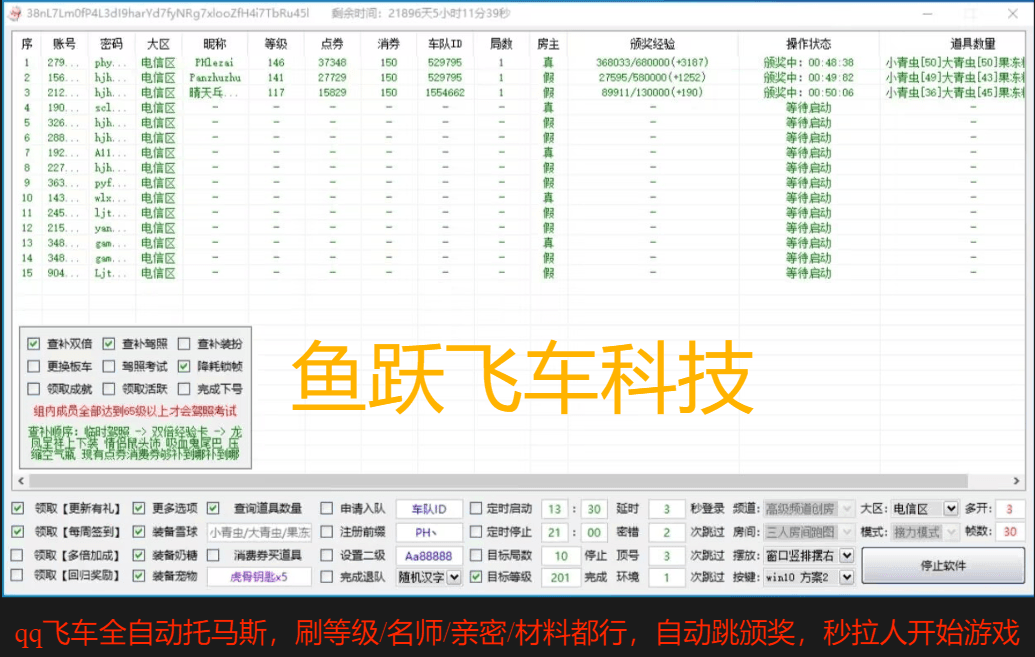1035x657 pixels.
Task: Toggle the 查补双倍 checkbox
Action: 34,344
